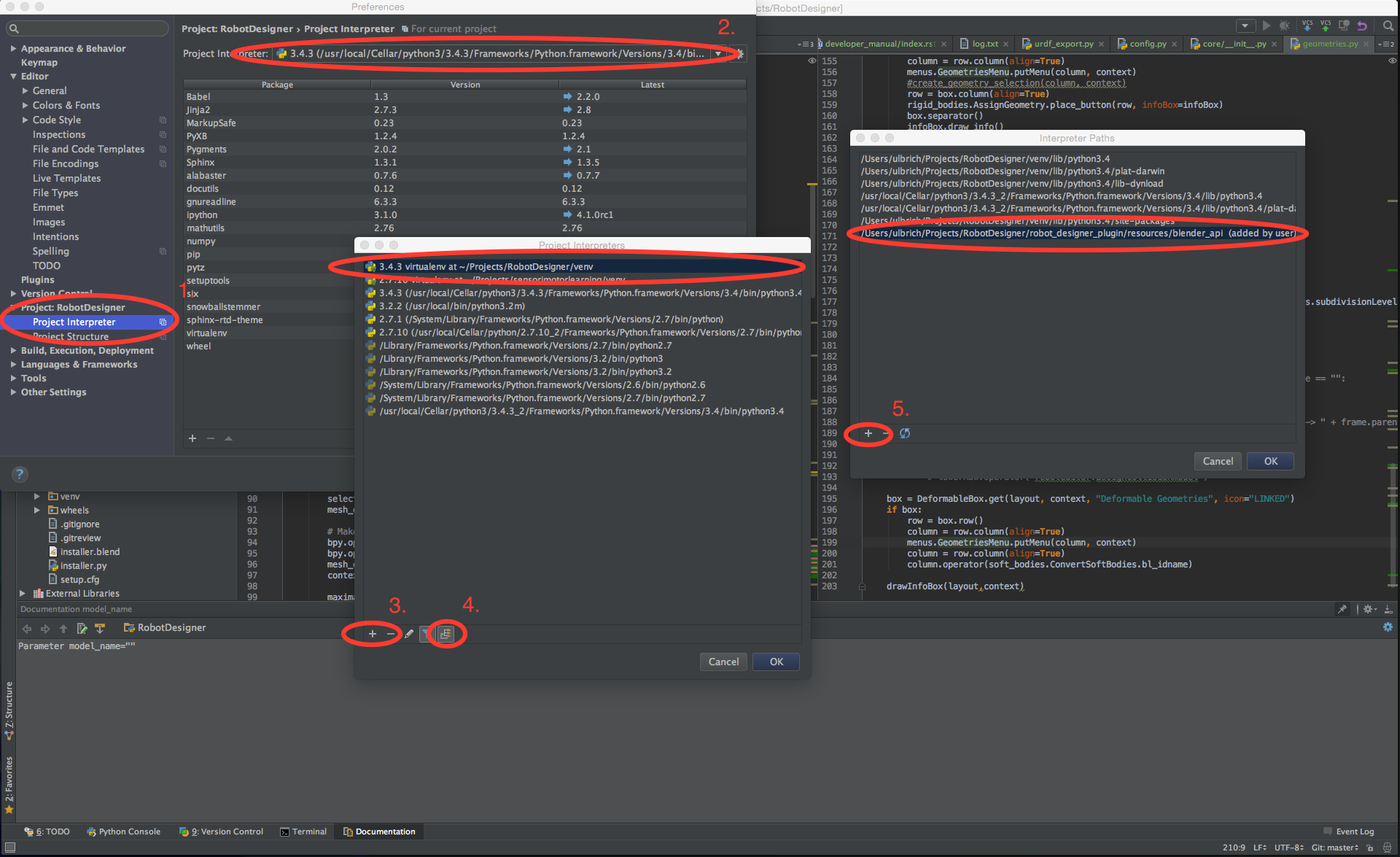This screenshot has height=857, width=1400.
Task: Click the show history toolbar icon
Action: pyautogui.click(x=1344, y=26)
